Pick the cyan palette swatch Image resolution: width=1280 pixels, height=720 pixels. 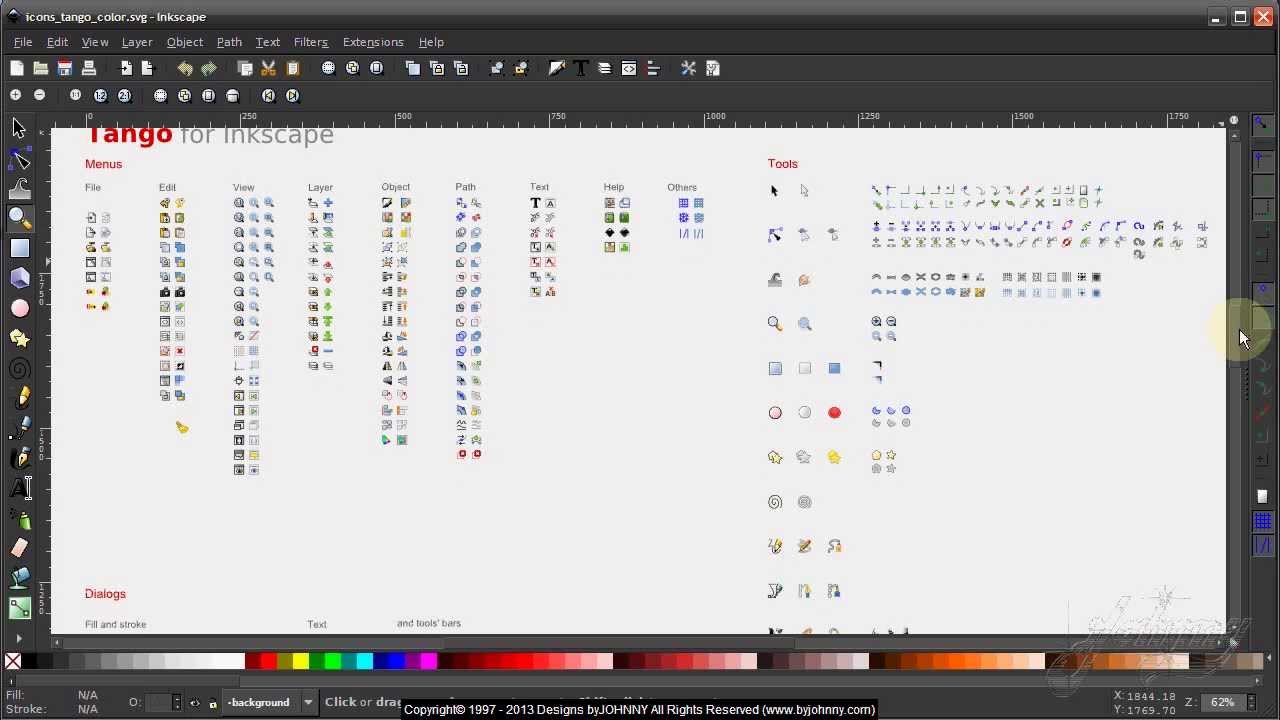click(365, 661)
